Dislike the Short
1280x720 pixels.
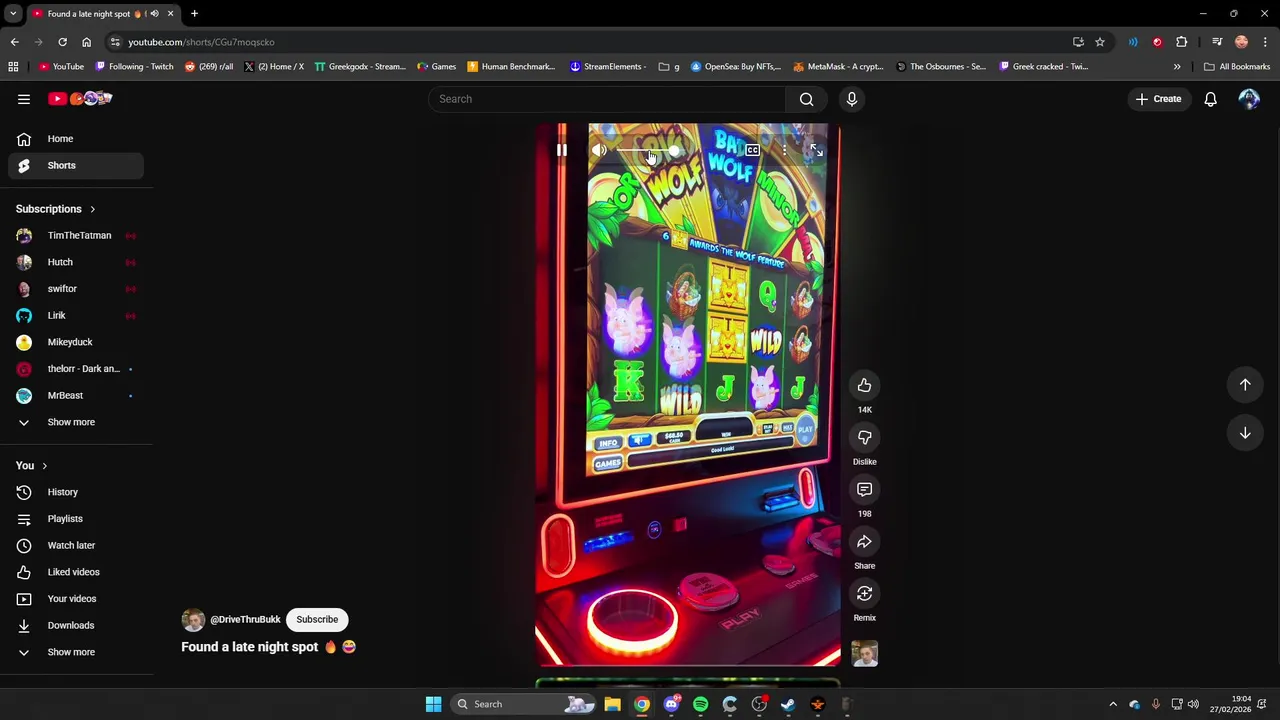(864, 437)
